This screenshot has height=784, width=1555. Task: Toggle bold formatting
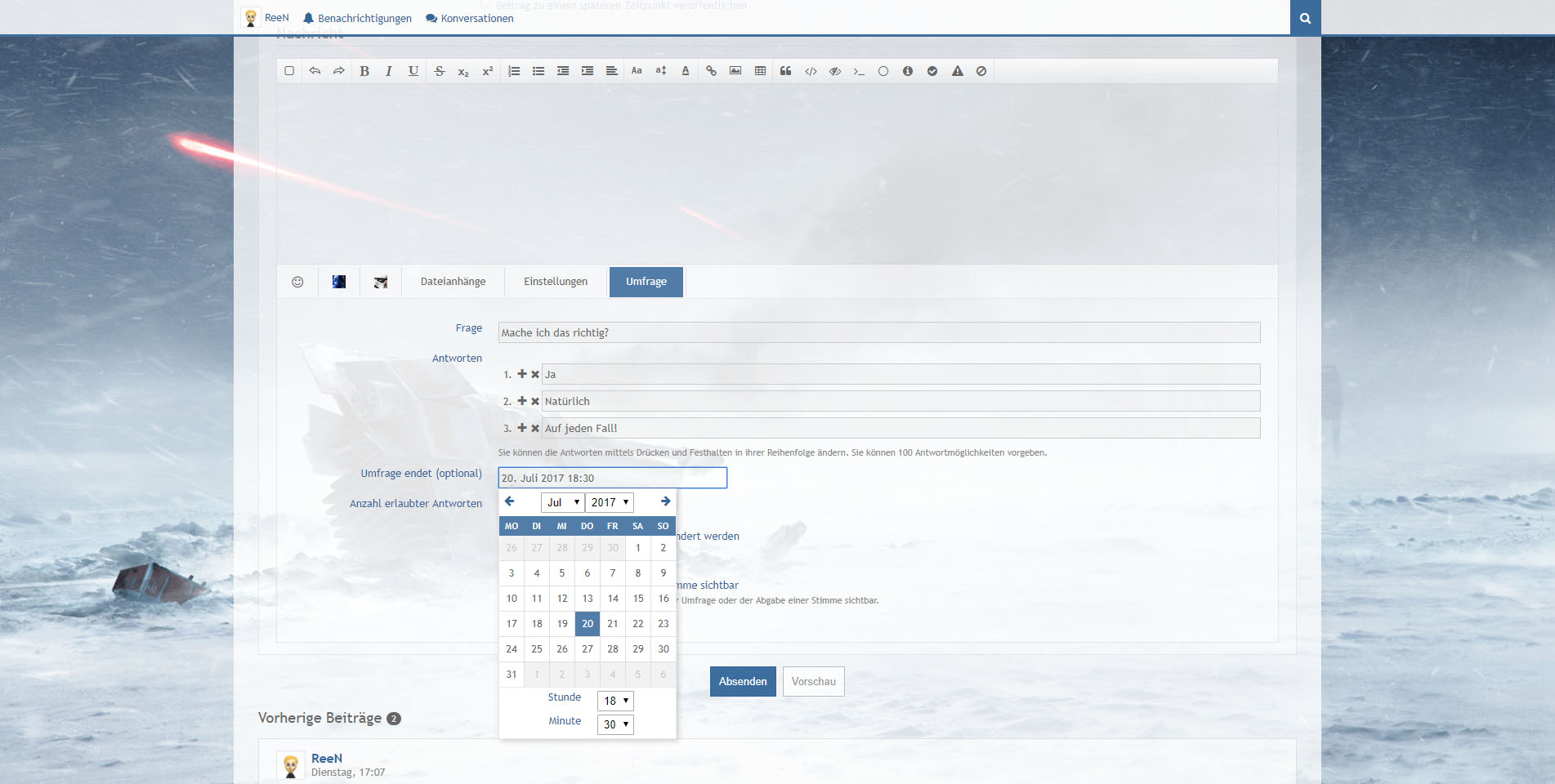[x=364, y=71]
